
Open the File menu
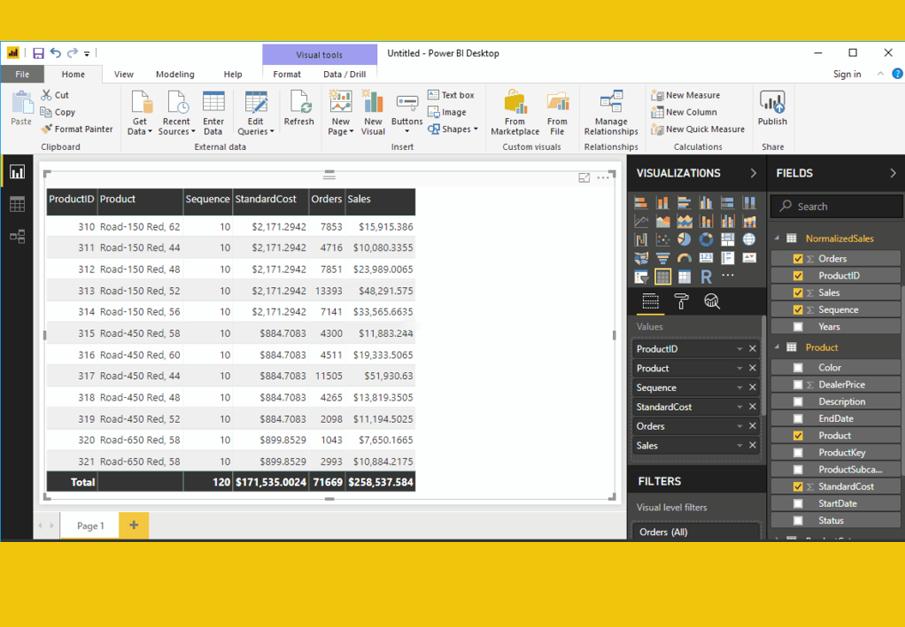click(23, 74)
